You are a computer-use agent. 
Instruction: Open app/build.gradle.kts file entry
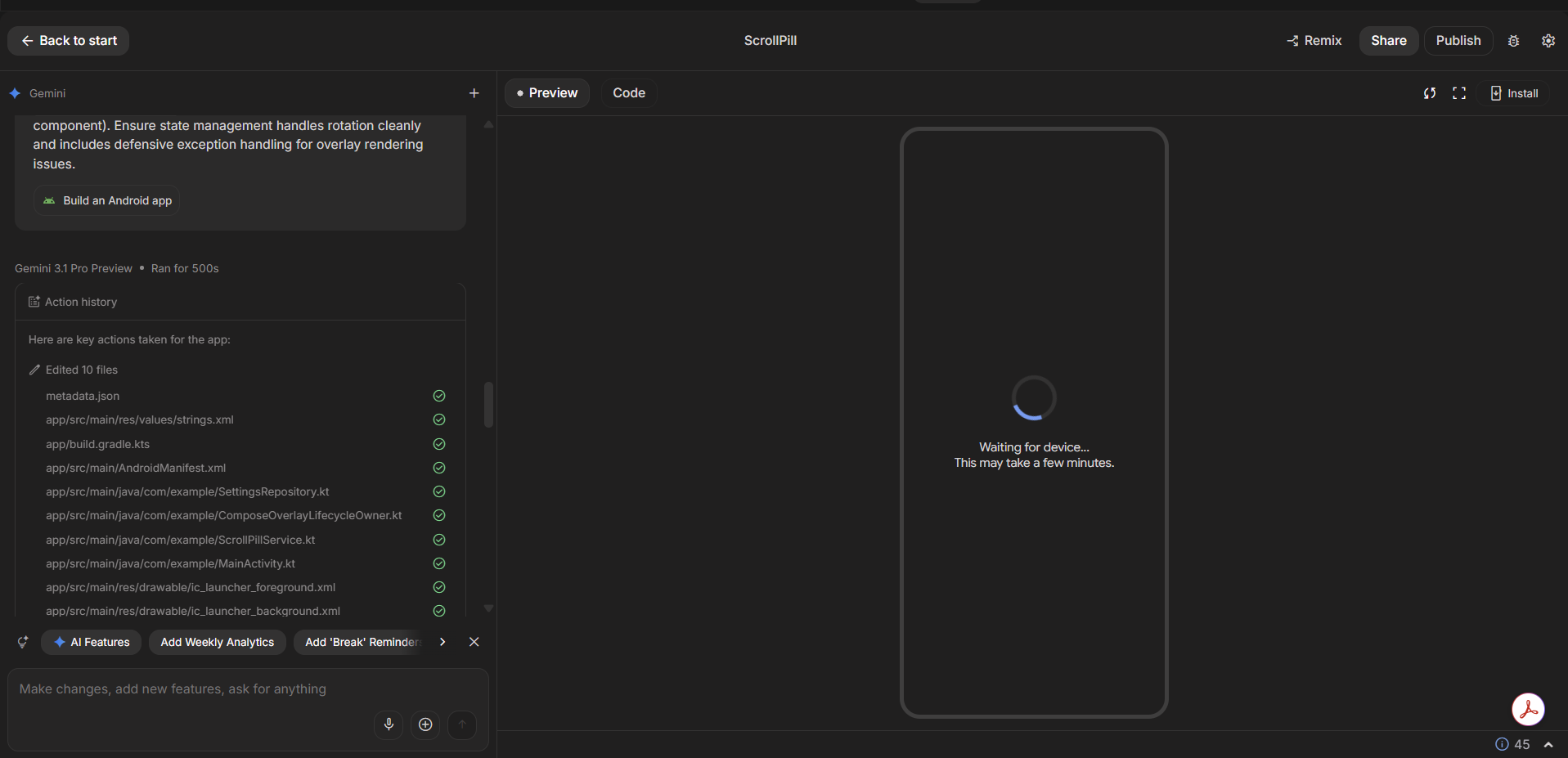(97, 444)
